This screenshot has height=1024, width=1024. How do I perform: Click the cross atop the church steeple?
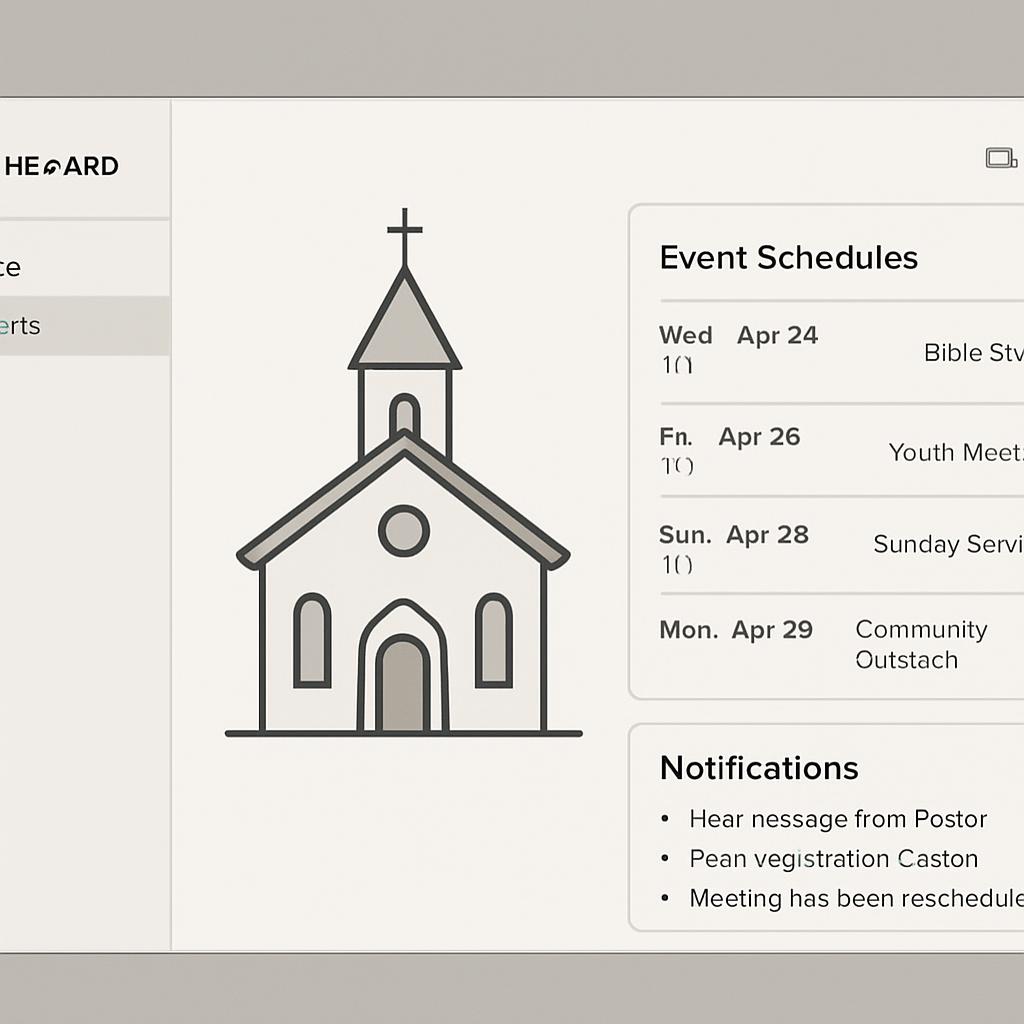tap(404, 232)
